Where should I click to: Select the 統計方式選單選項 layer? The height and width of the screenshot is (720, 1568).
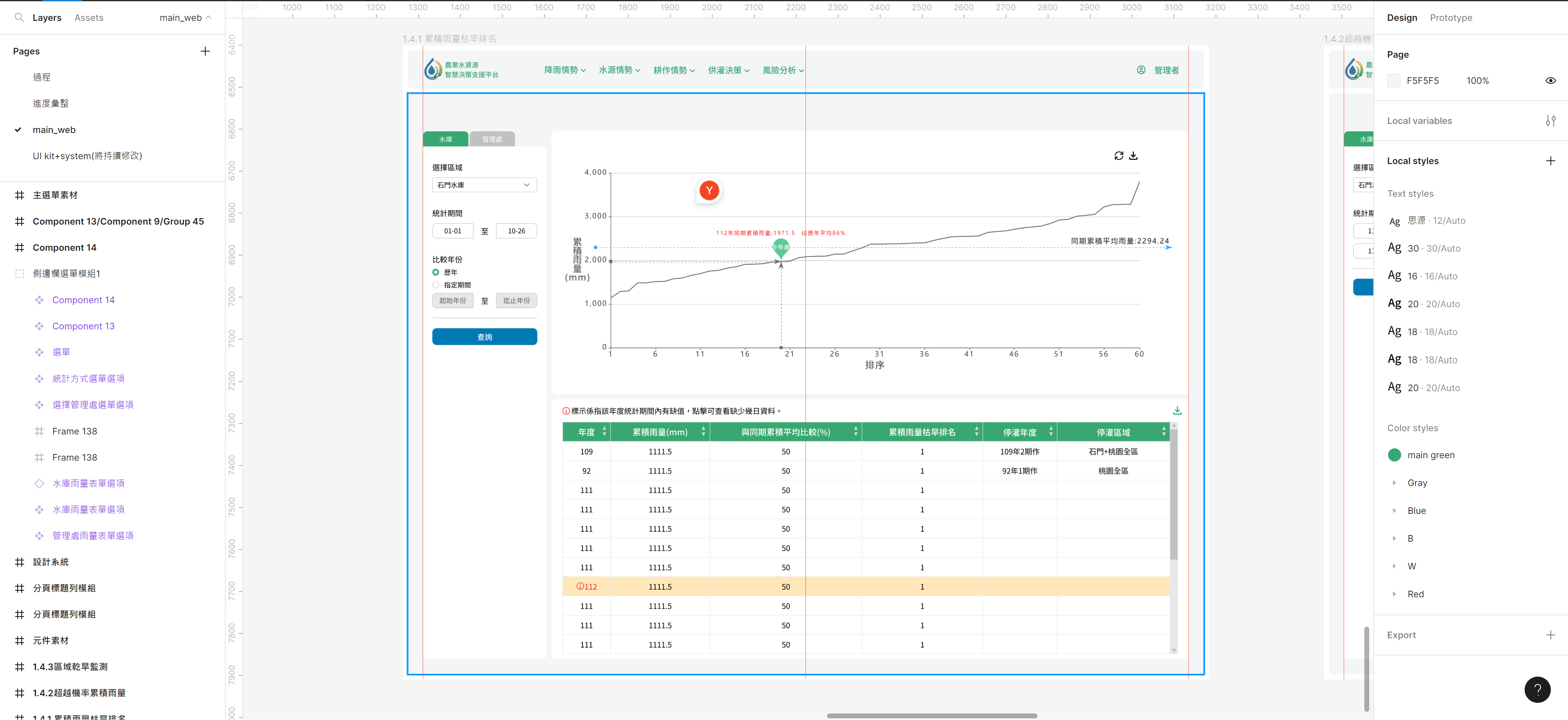88,378
